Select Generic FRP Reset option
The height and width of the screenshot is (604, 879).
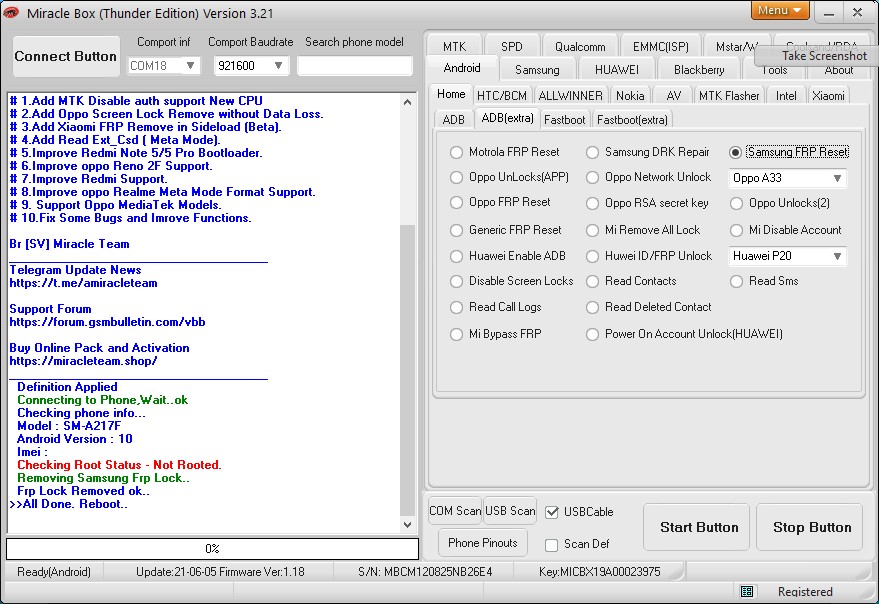point(506,230)
